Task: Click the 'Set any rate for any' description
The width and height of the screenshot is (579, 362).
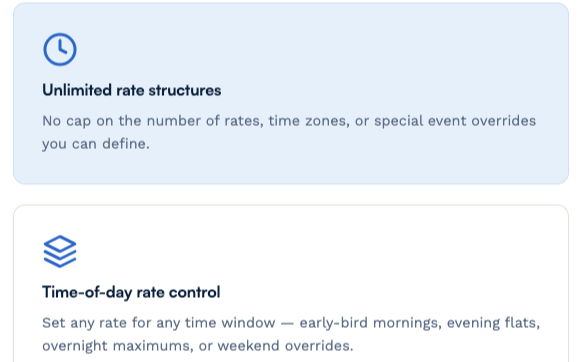Action: click(291, 334)
